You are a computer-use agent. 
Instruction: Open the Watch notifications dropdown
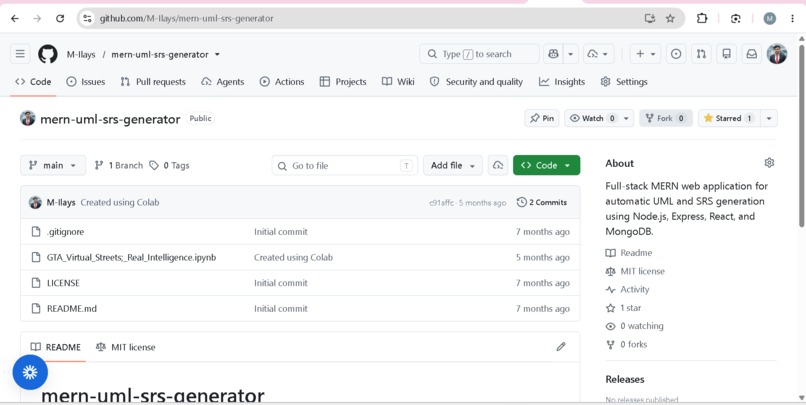[x=599, y=118]
